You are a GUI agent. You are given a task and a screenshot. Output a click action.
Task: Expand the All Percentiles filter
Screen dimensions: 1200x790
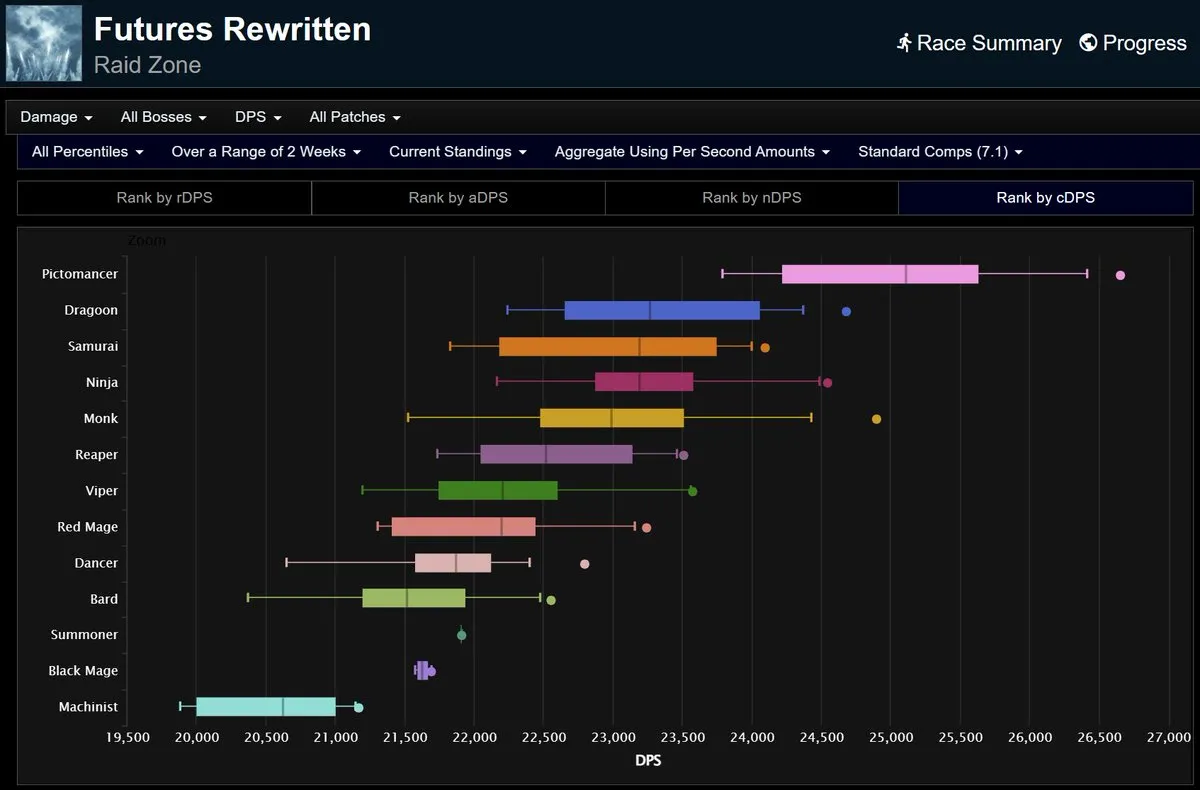[x=87, y=152]
